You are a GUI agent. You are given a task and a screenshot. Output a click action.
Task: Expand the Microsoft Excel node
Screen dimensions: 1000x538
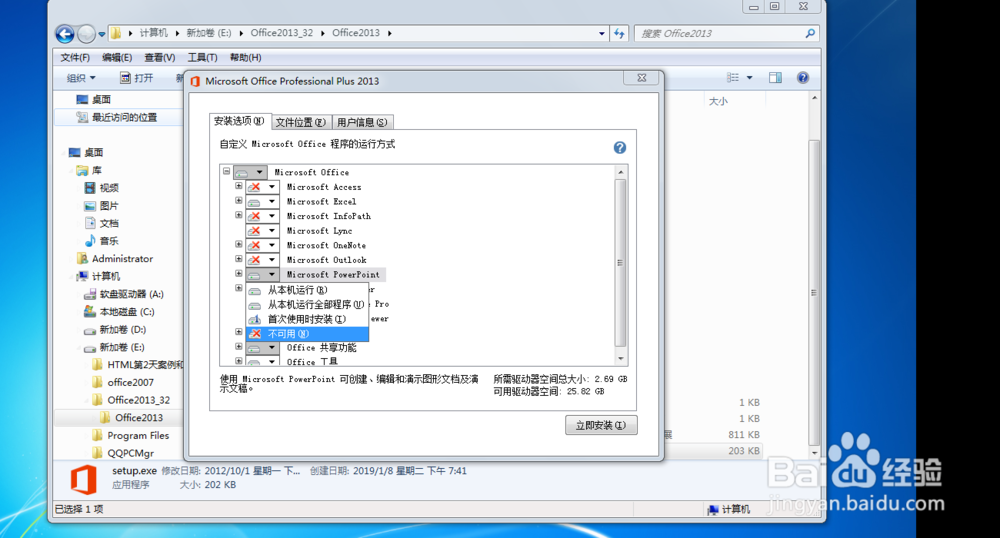click(x=239, y=201)
